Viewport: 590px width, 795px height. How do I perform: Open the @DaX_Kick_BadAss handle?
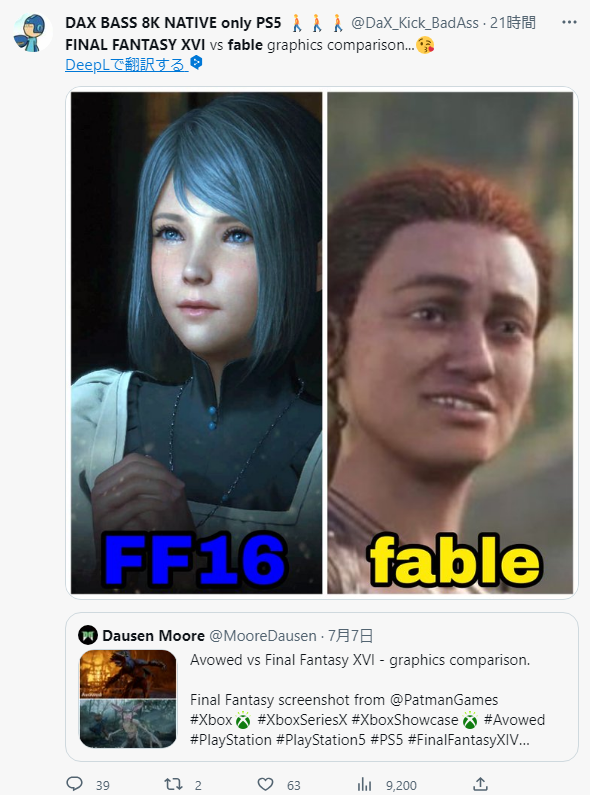coord(415,23)
